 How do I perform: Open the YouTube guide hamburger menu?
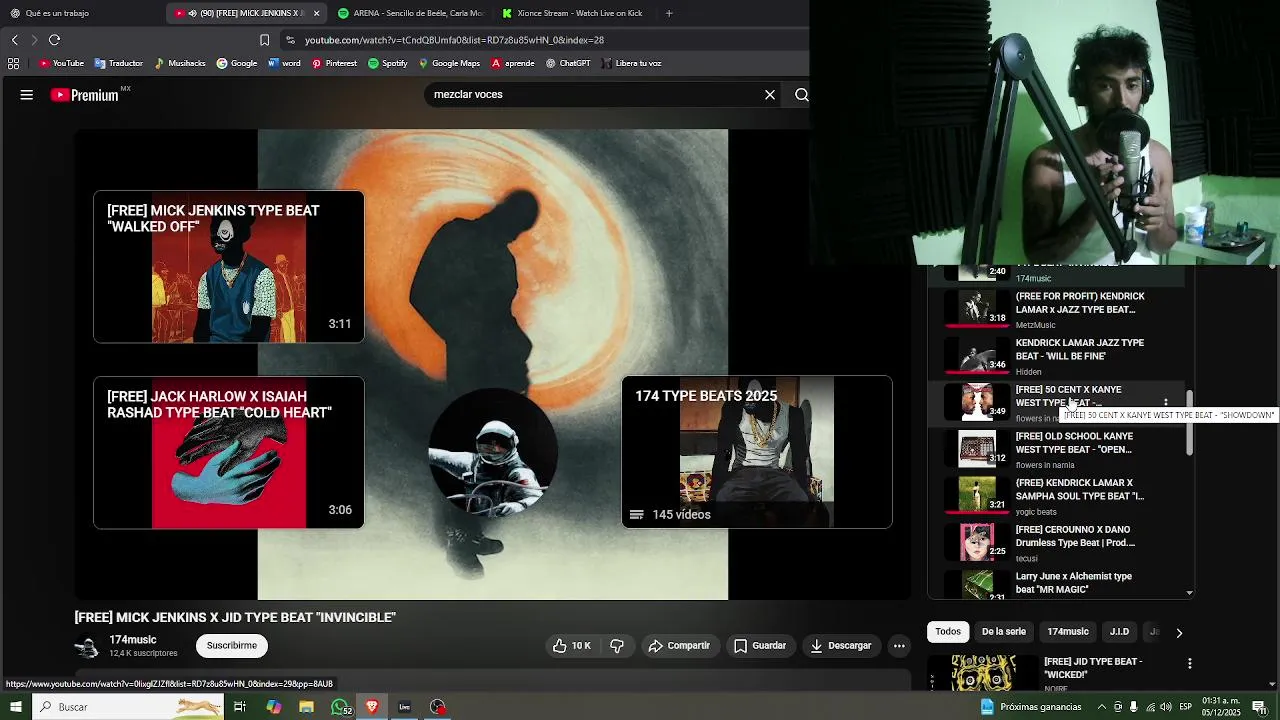[27, 95]
